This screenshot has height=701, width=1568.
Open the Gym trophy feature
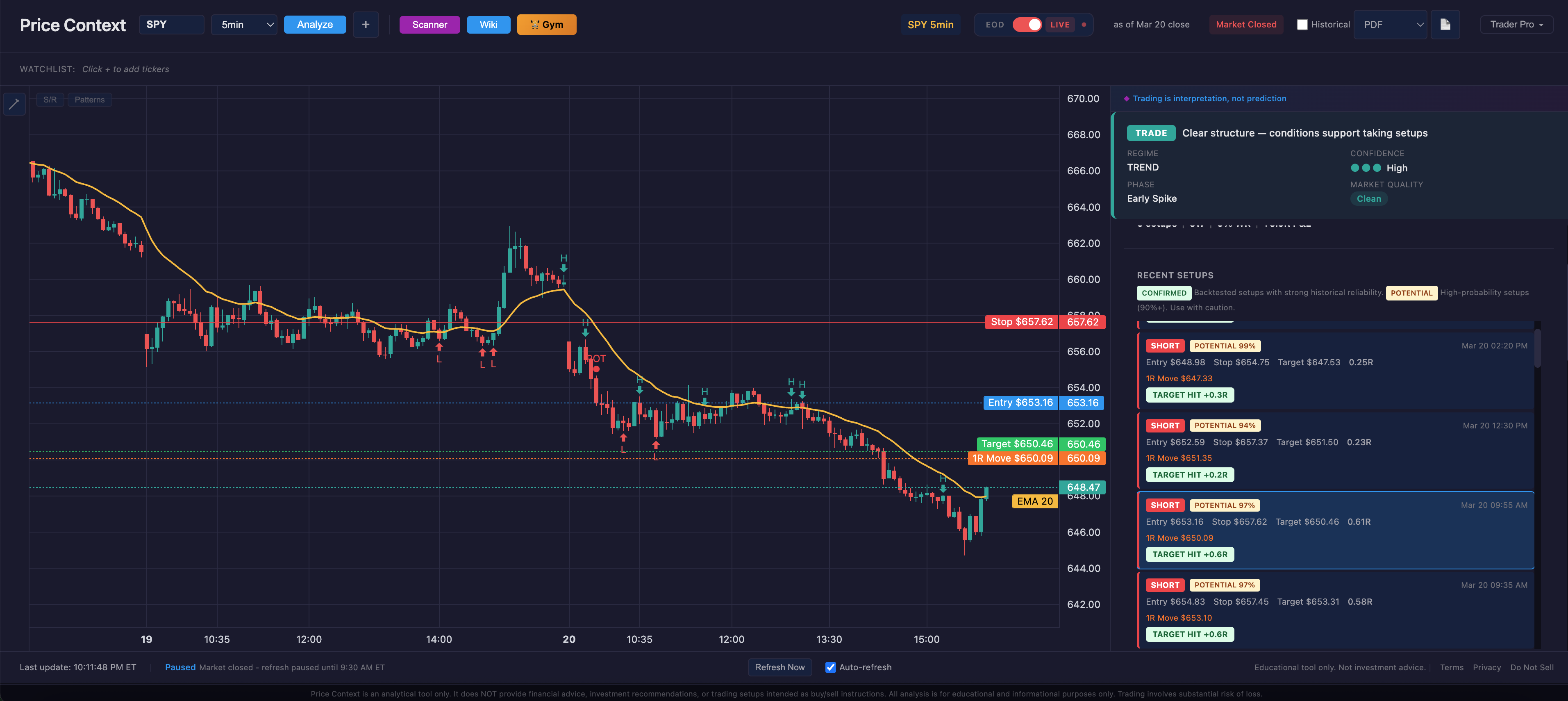click(546, 24)
